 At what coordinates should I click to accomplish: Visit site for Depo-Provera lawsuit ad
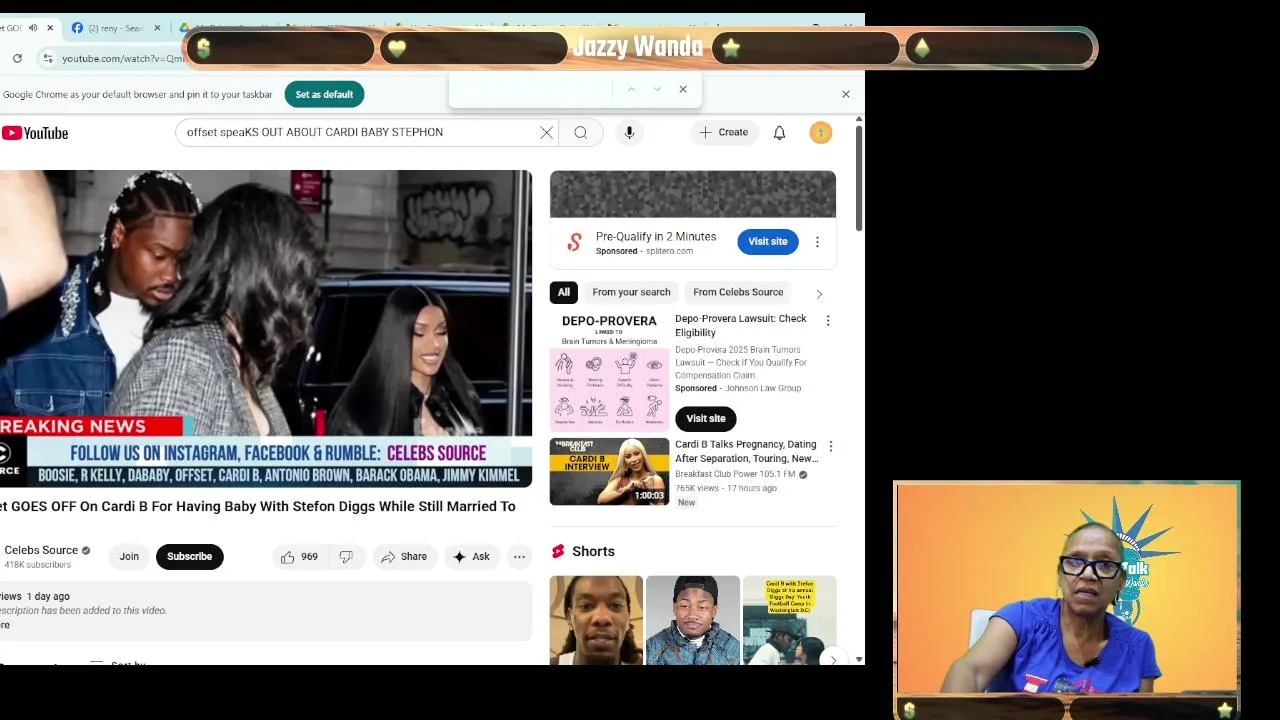(x=706, y=418)
